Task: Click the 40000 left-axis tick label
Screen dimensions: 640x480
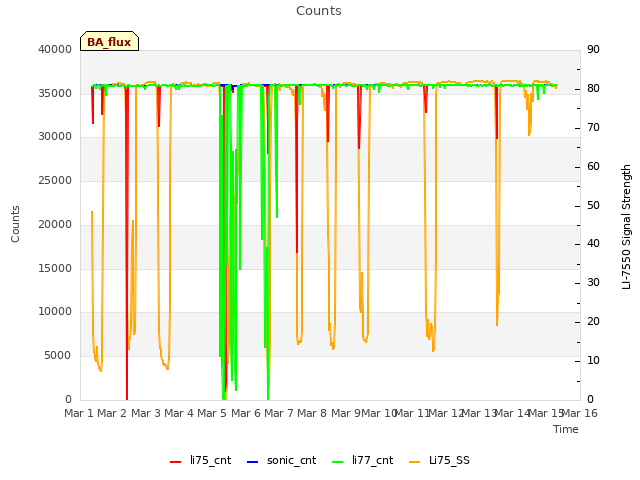Action: (x=55, y=49)
